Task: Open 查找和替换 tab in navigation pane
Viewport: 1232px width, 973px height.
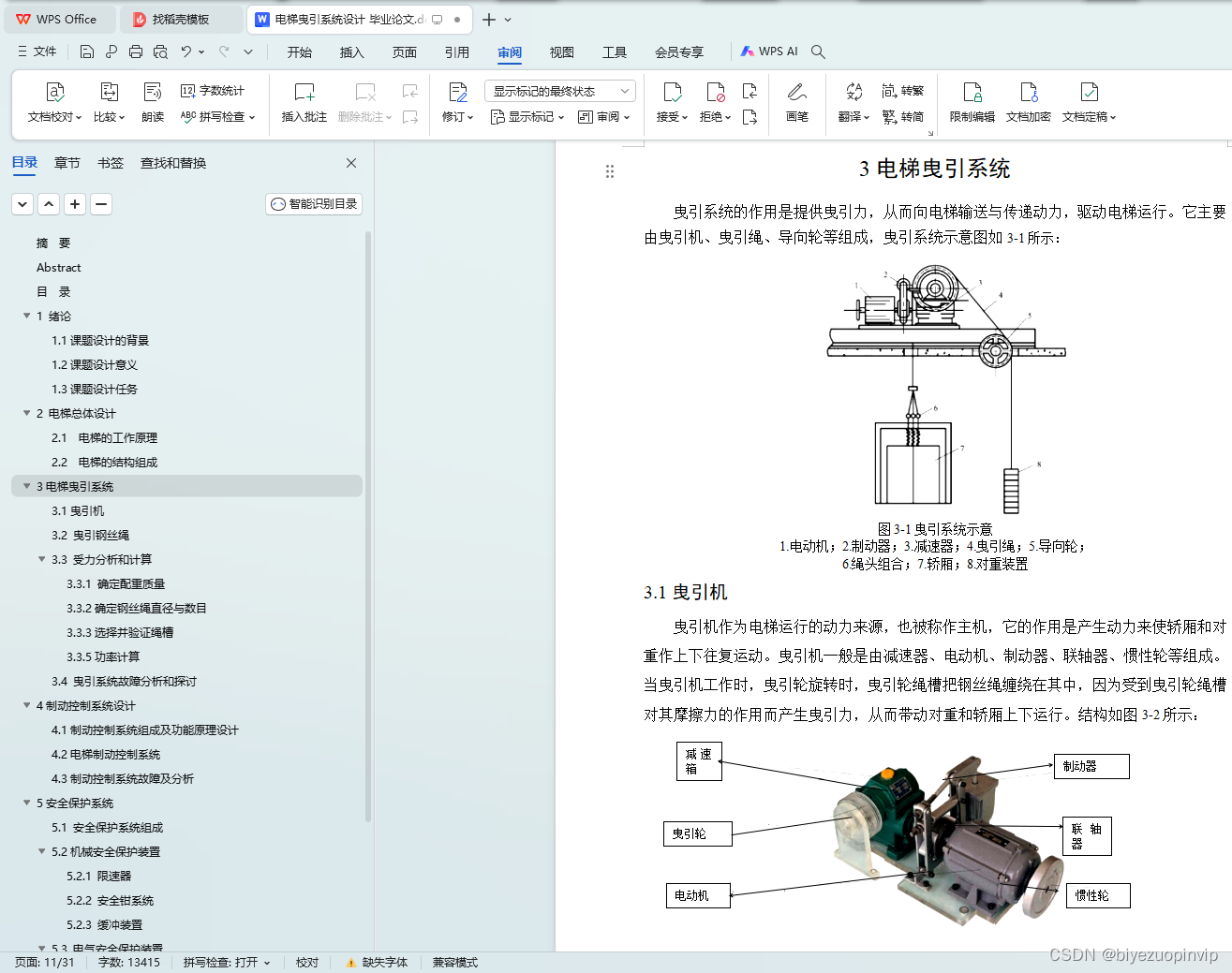Action: [x=173, y=163]
